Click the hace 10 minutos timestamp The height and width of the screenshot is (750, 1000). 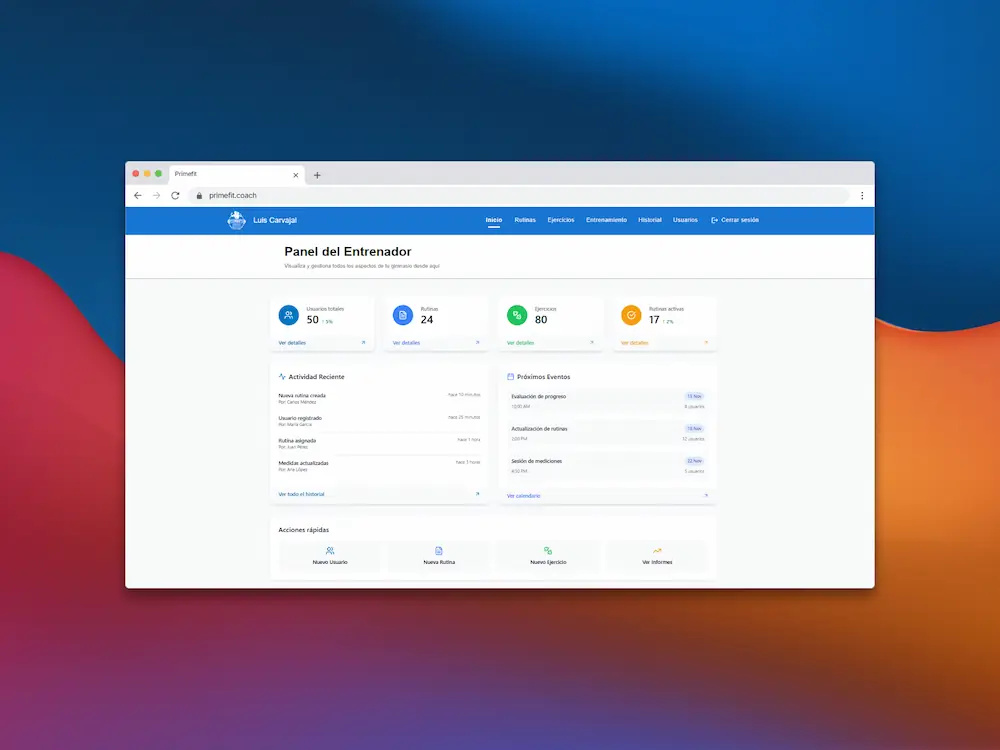coord(464,395)
